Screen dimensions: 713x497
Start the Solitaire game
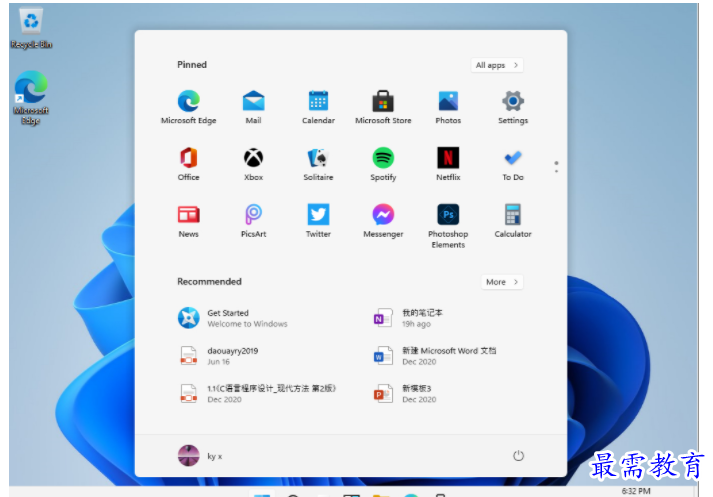[x=318, y=164]
